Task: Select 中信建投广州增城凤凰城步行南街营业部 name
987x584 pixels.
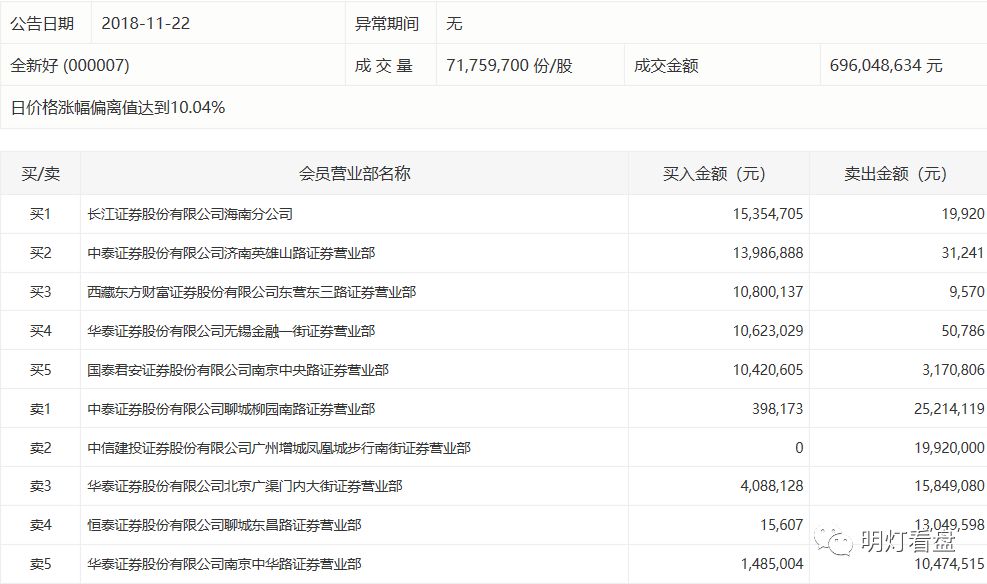Action: tap(279, 448)
